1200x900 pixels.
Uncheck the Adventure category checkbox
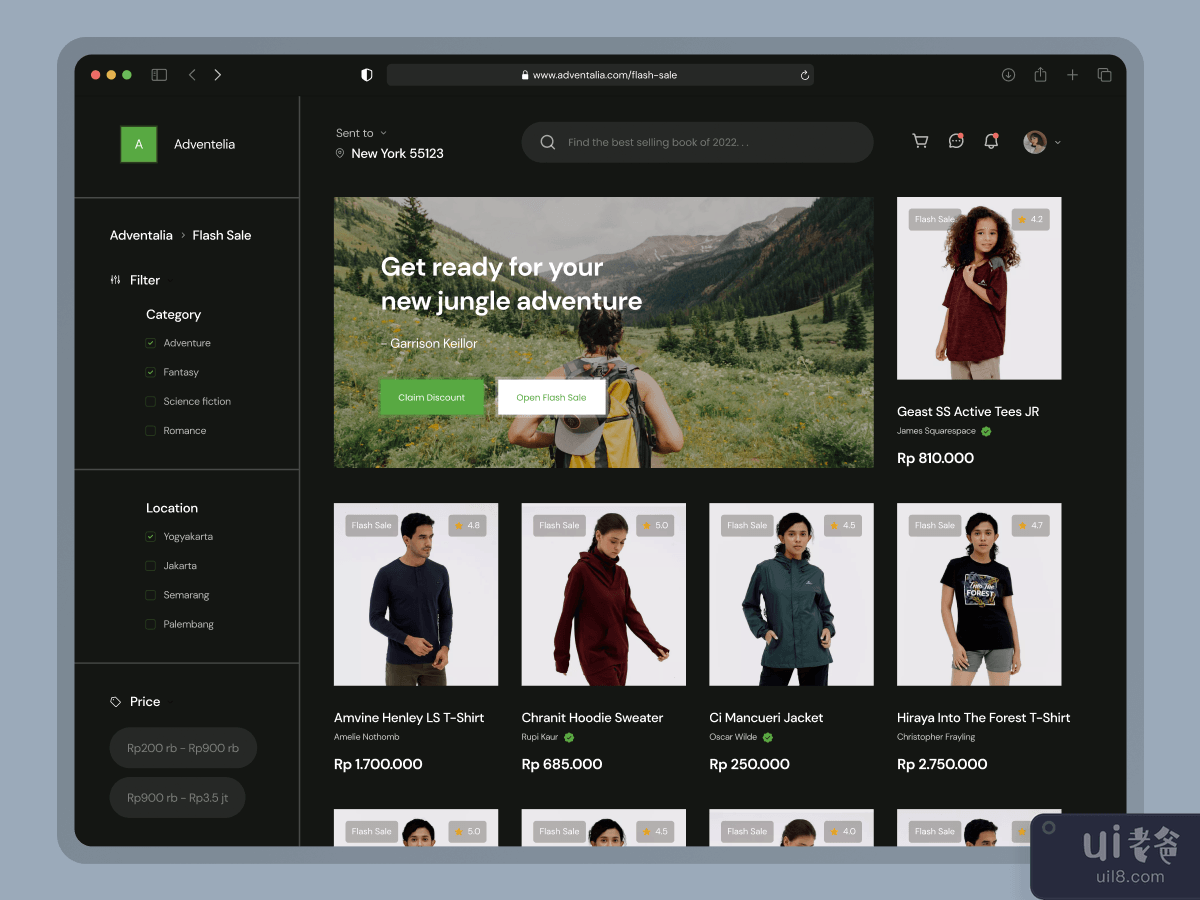pos(151,343)
